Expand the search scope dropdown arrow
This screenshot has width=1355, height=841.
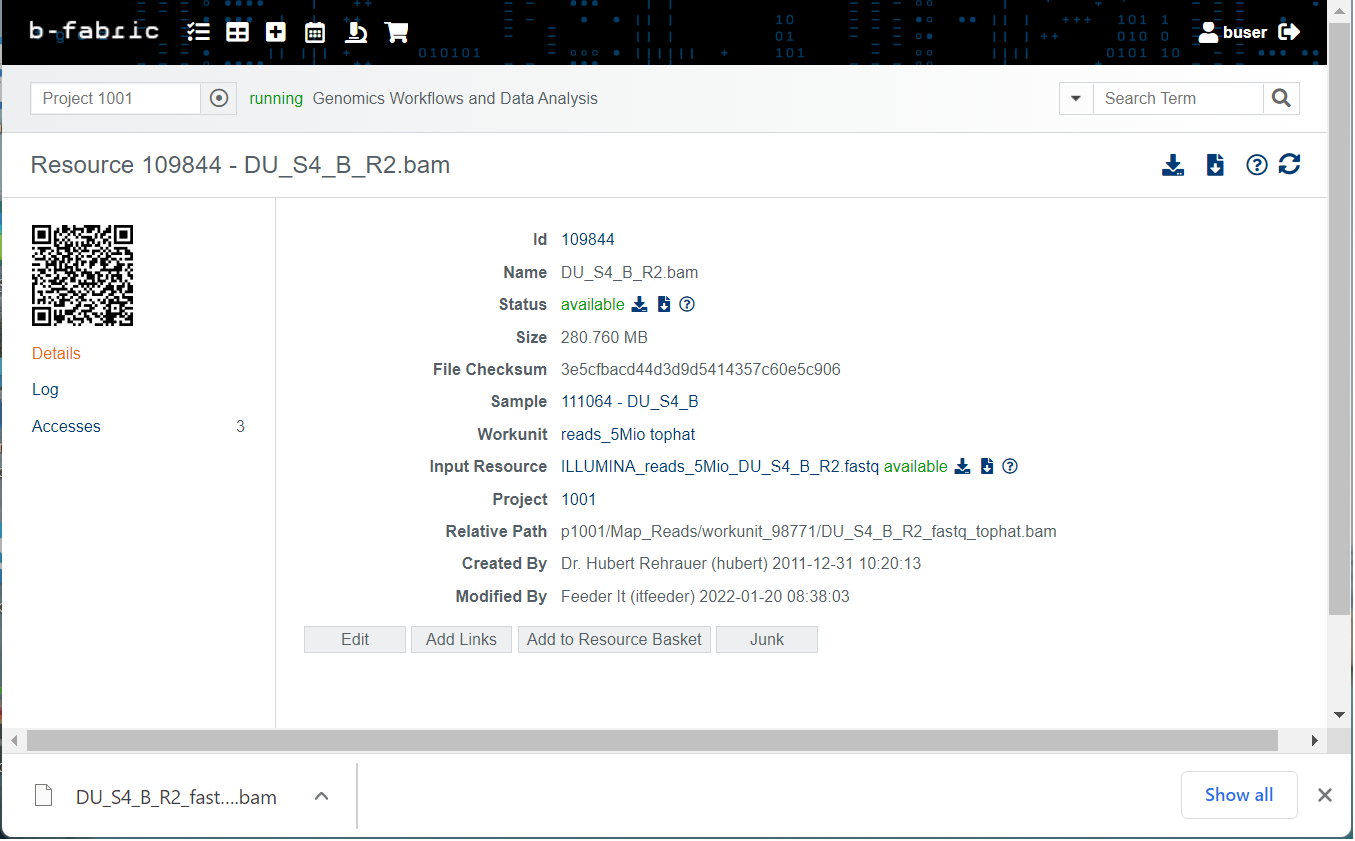(1076, 98)
